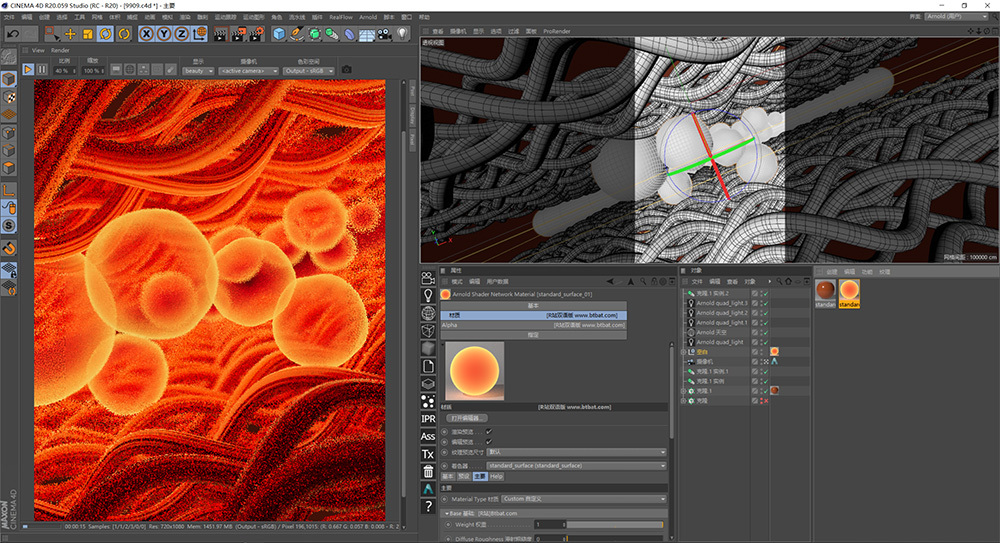Screen dimensions: 1000x543
Task: Click the Arnold light bulb sidebar icon
Action: [428, 295]
